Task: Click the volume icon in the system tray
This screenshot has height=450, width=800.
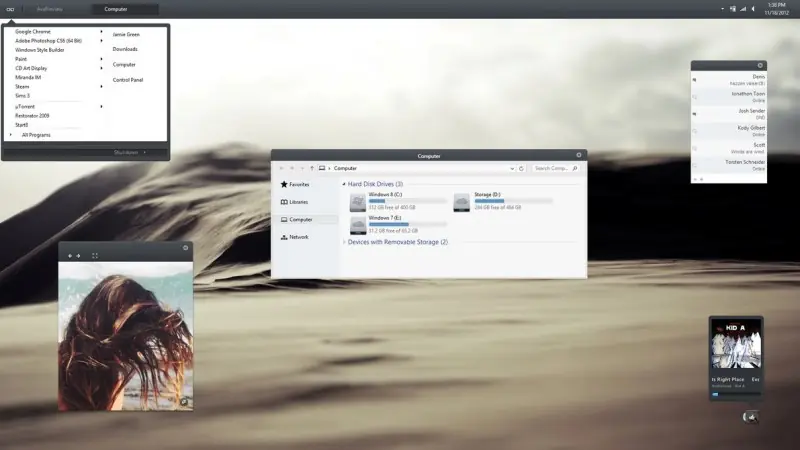Action: 753,9
